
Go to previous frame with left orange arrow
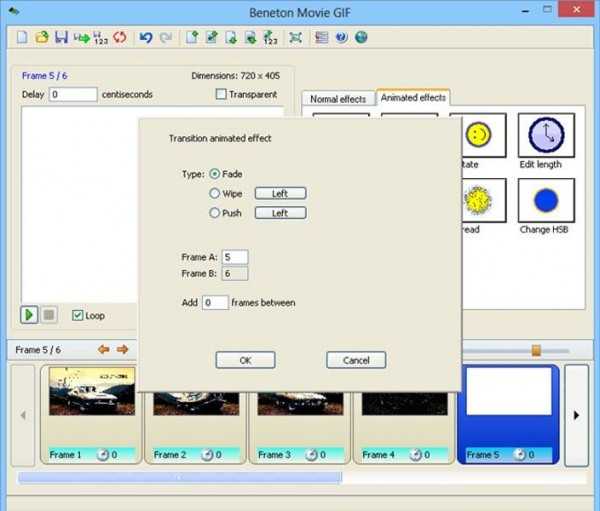103,349
